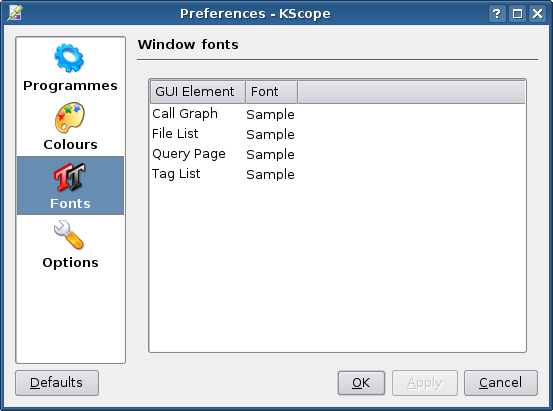
Task: Open the Programmes gear icon page
Action: coord(69,59)
